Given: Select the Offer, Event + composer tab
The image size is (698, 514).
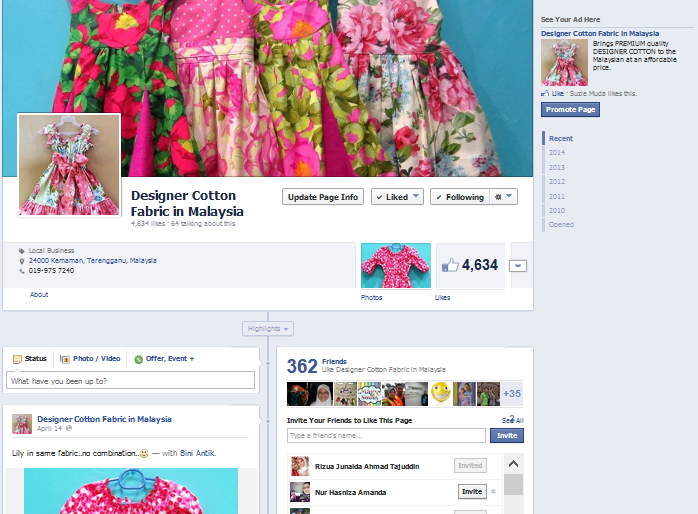Looking at the screenshot, I should click(x=164, y=359).
